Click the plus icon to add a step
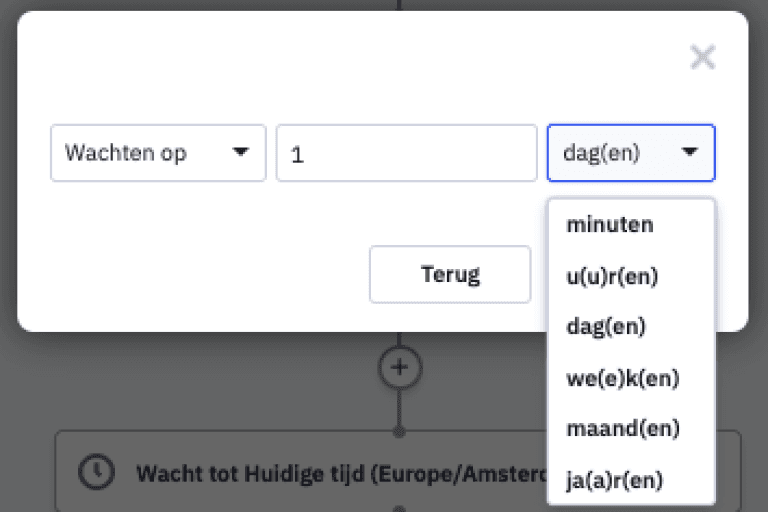This screenshot has width=768, height=512. (399, 367)
